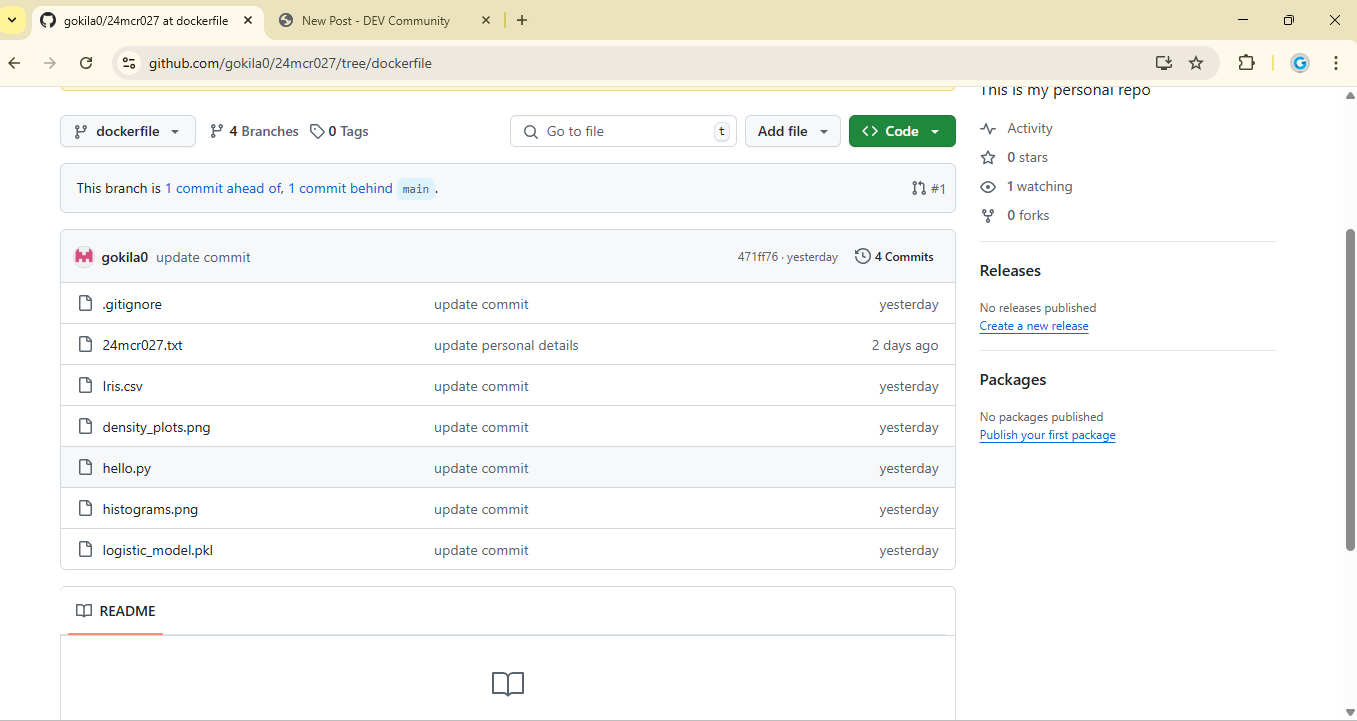1357x721 pixels.
Task: Close the gokila0/24mcr027 browser tab
Action: [x=248, y=20]
